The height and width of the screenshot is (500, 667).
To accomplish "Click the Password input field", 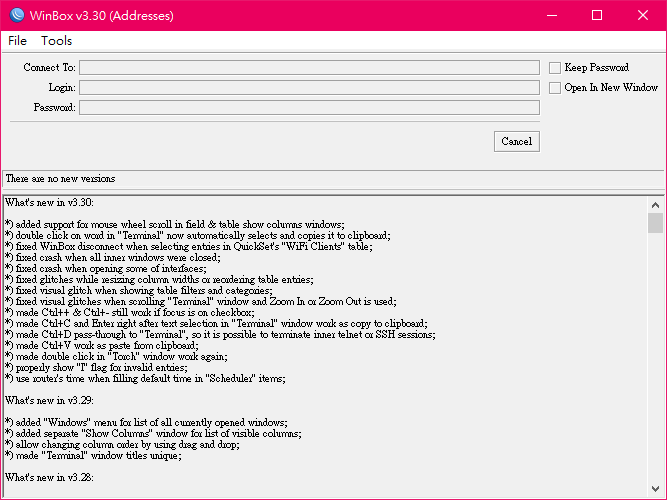I will pos(309,107).
